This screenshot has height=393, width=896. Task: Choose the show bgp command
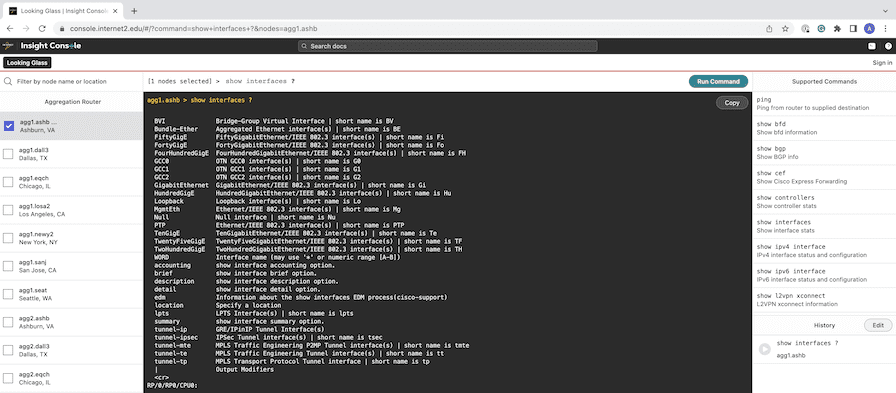point(824,153)
